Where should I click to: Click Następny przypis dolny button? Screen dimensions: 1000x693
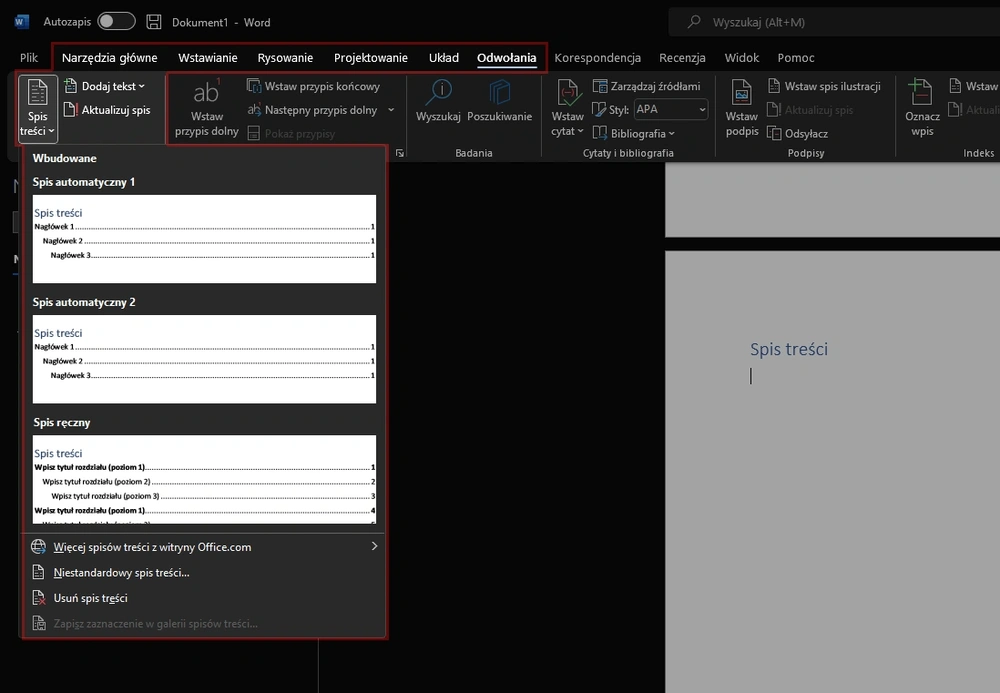pos(312,110)
